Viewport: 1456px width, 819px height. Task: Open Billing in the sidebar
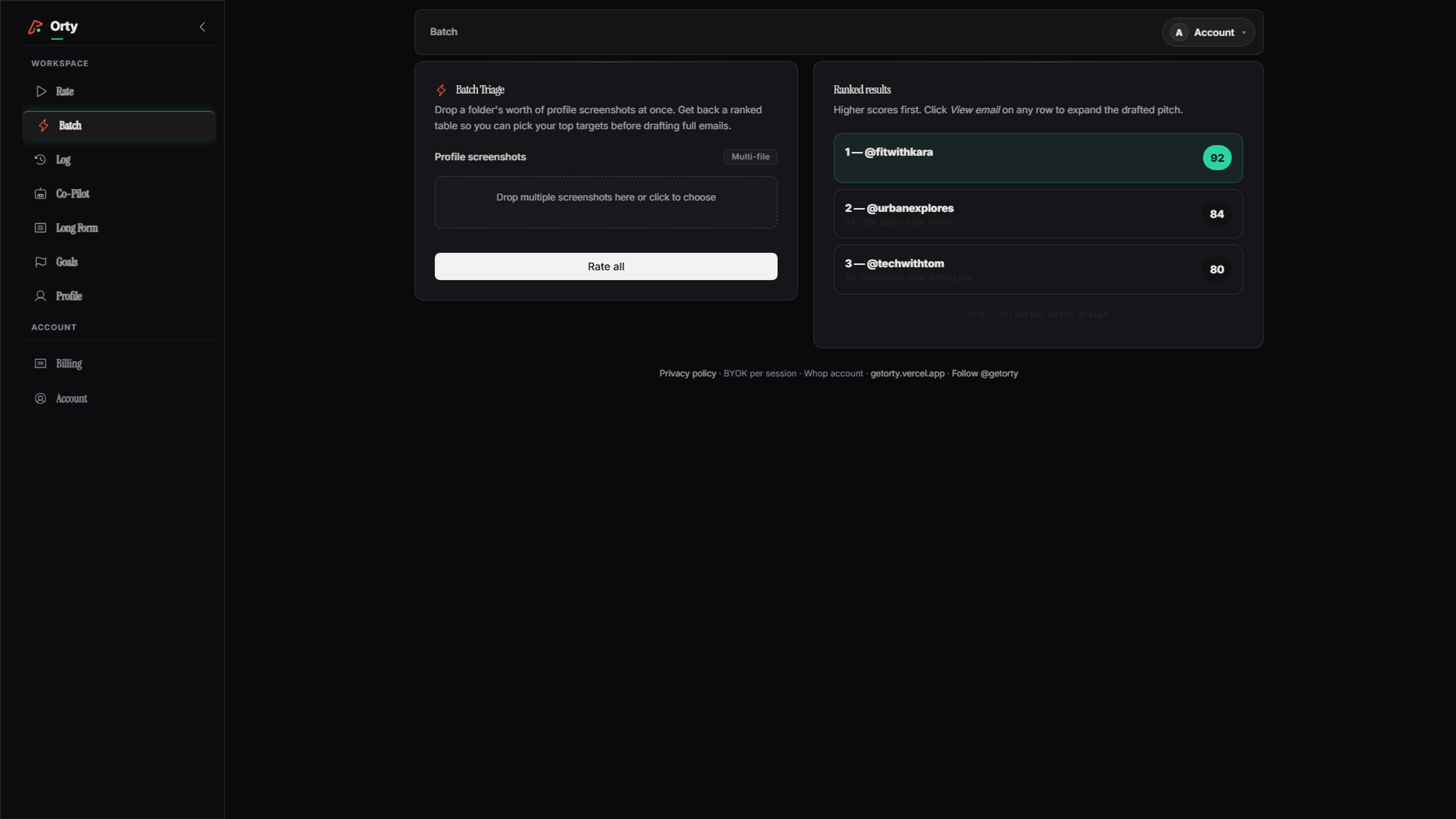118,363
